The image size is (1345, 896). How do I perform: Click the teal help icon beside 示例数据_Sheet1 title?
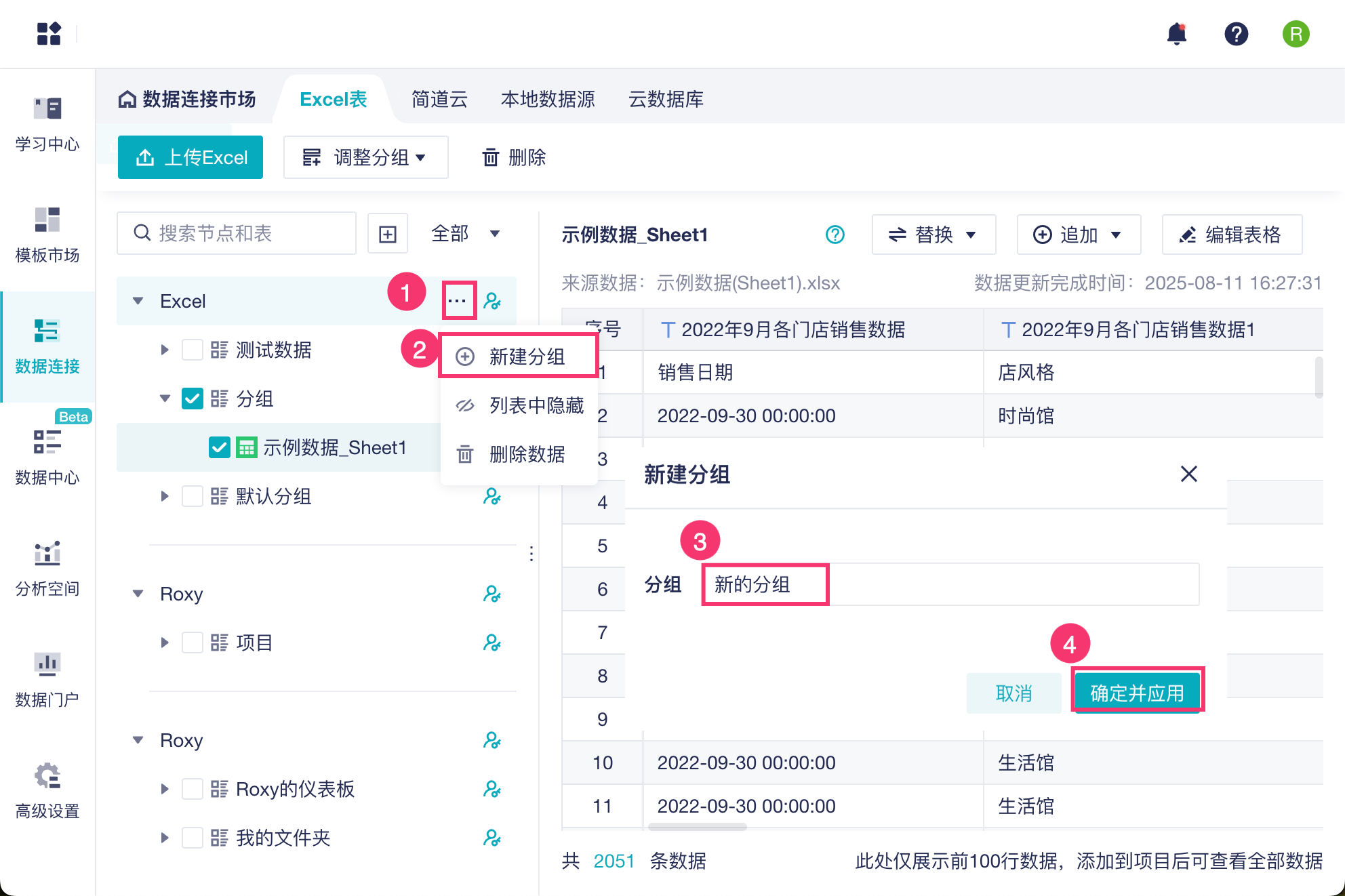835,235
